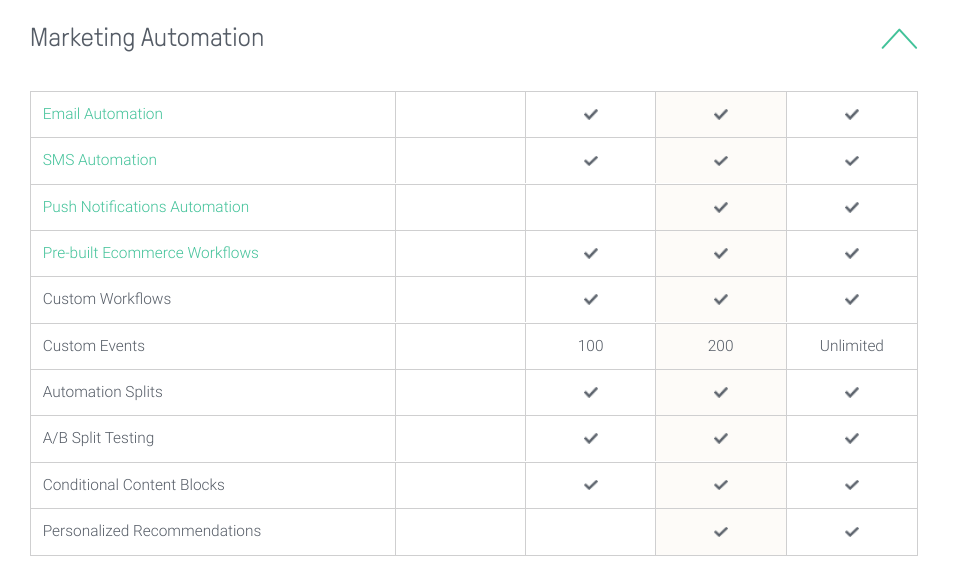Select the 100 Custom Events value
Screen dimensions: 953x588
click(590, 346)
